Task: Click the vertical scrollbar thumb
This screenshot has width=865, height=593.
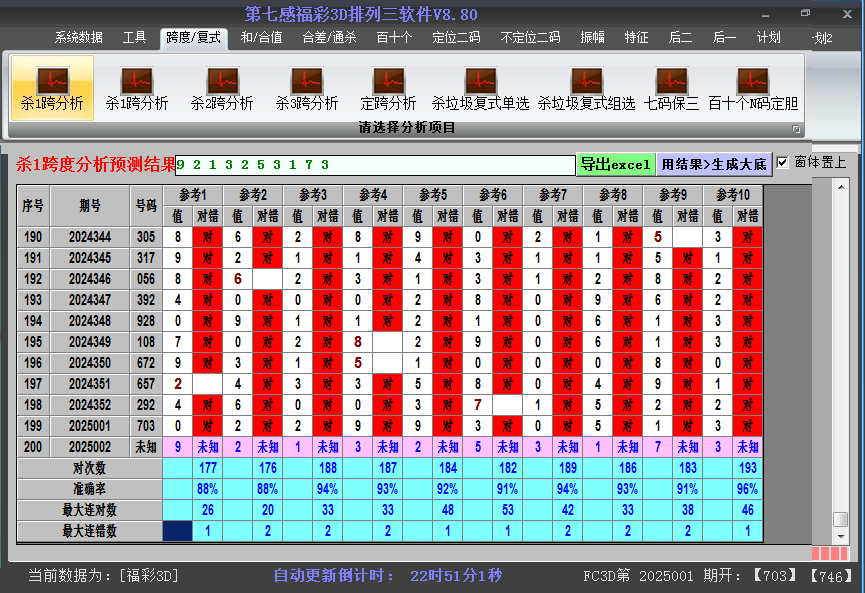Action: [x=841, y=519]
